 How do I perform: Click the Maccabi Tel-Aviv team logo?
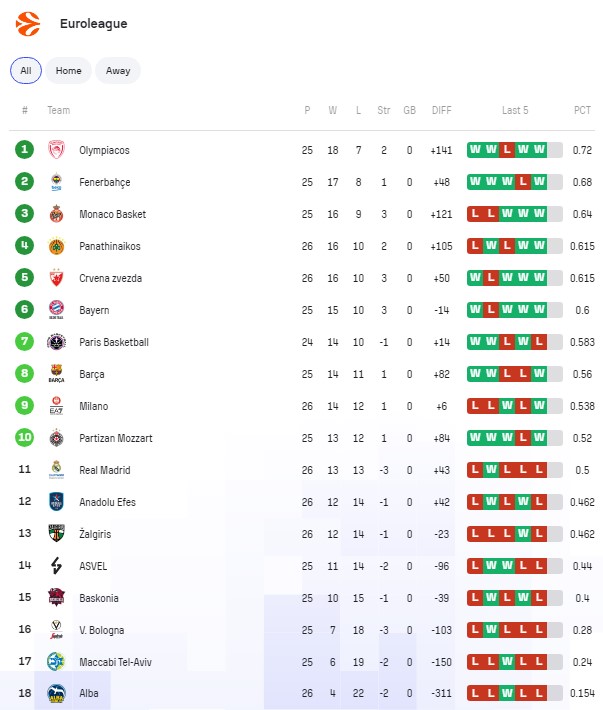pyautogui.click(x=56, y=662)
